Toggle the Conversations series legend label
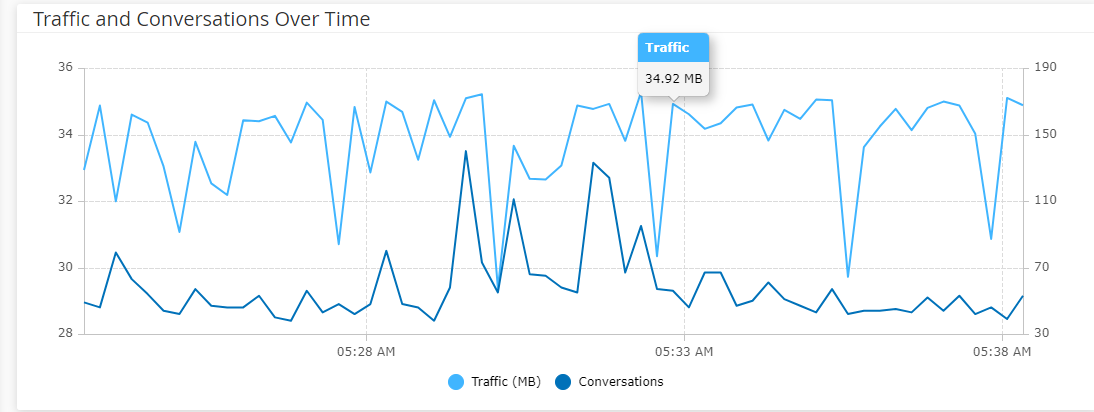 click(x=620, y=382)
